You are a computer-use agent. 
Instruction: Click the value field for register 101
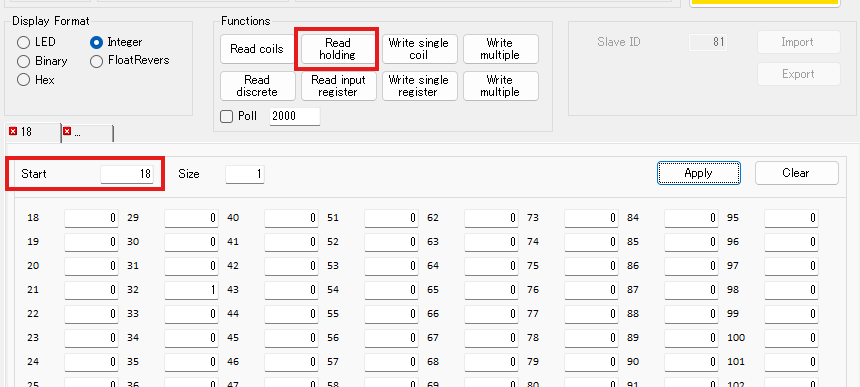[x=791, y=362]
